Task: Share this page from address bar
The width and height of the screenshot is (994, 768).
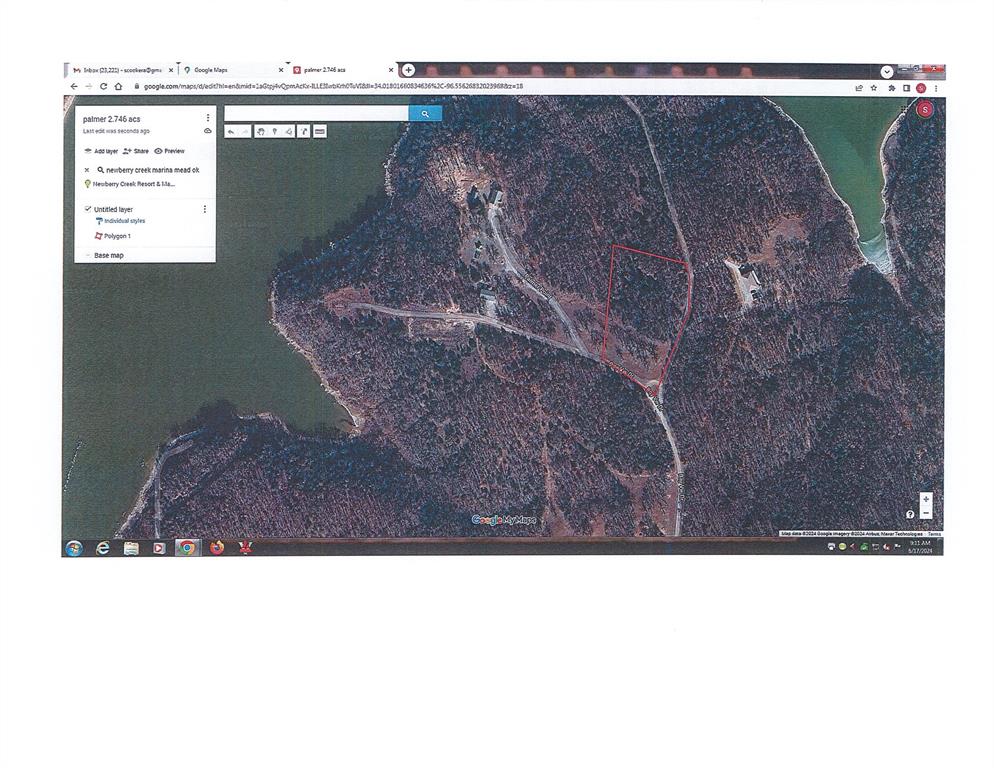Action: (859, 88)
